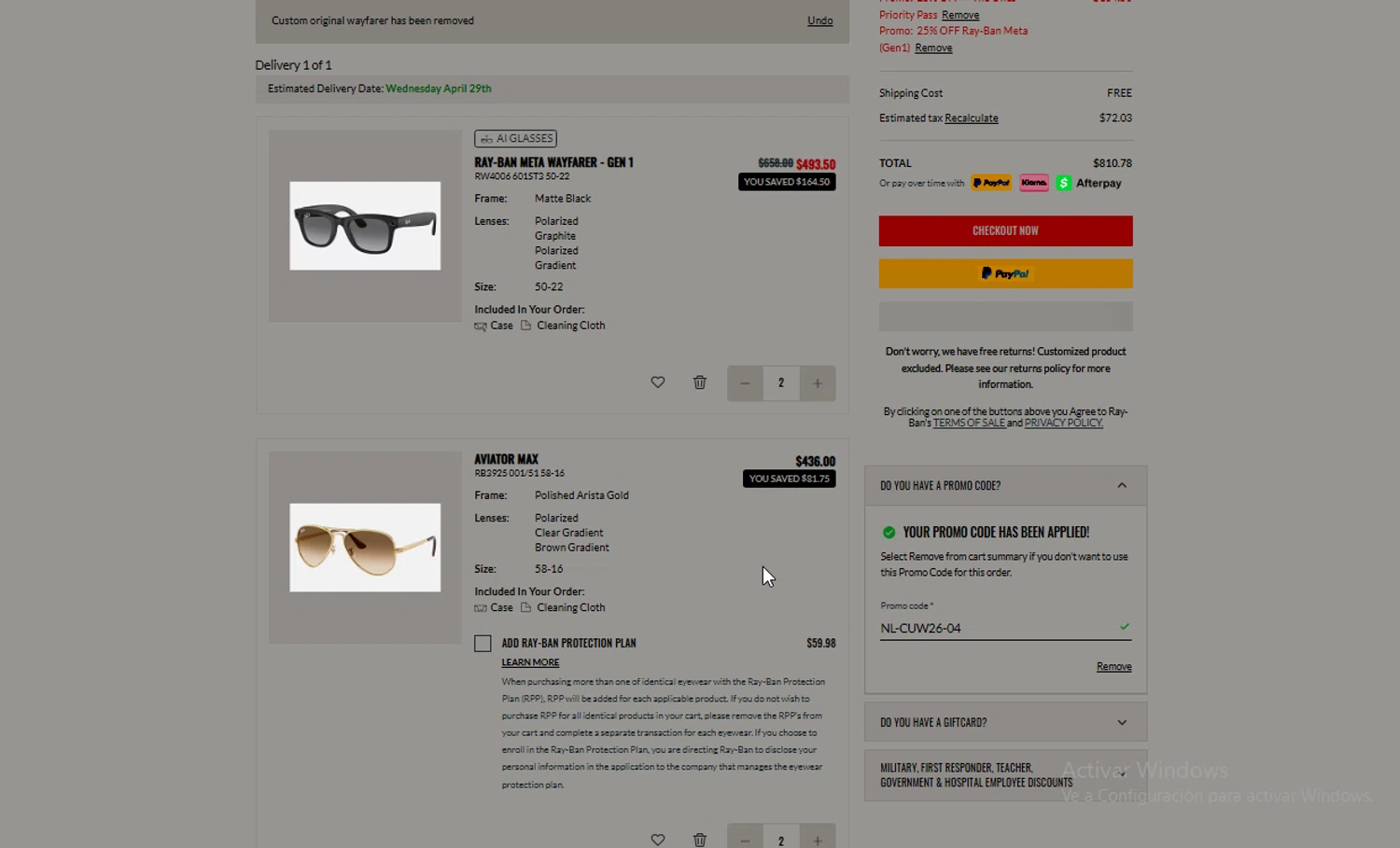1400x848 pixels.
Task: Select Klarna pay-over-time icon
Action: [1034, 183]
